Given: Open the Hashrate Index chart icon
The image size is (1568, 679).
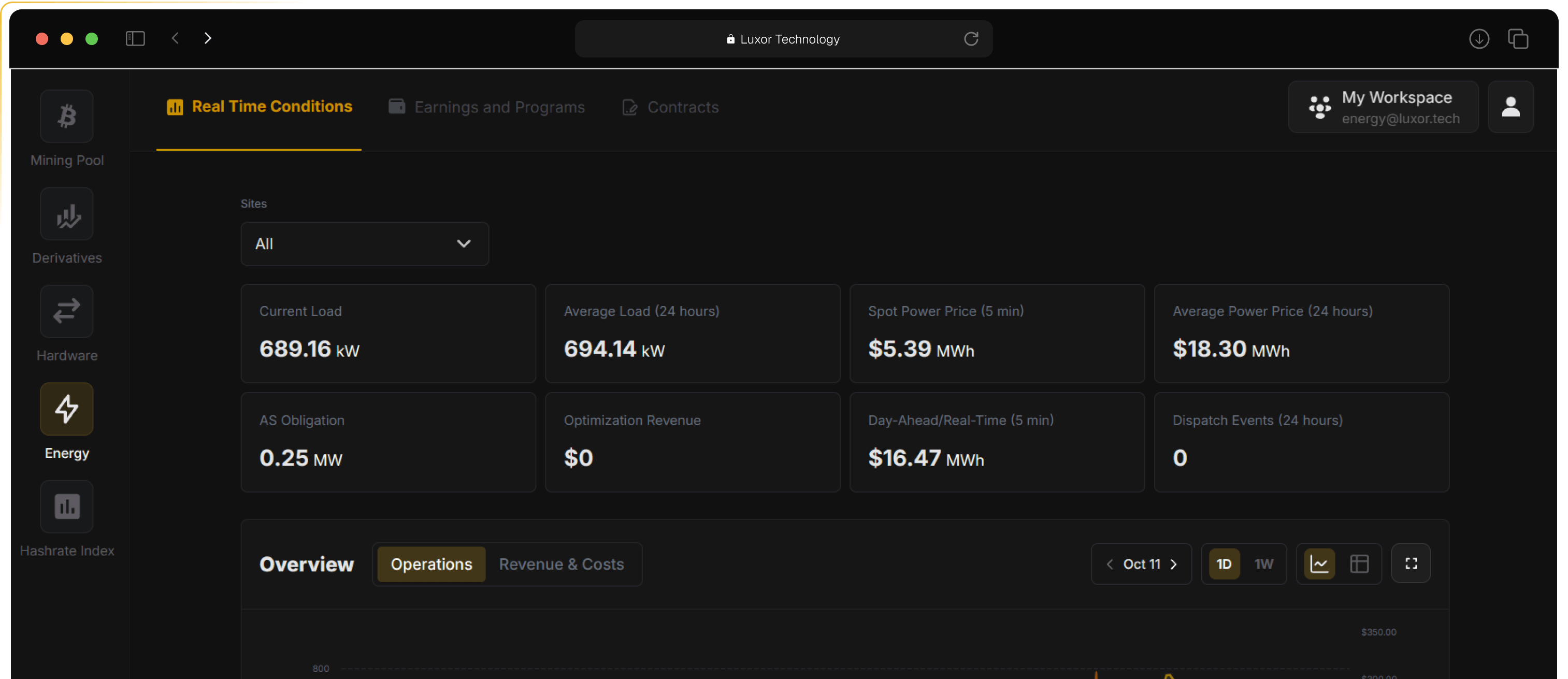Looking at the screenshot, I should click(x=67, y=506).
